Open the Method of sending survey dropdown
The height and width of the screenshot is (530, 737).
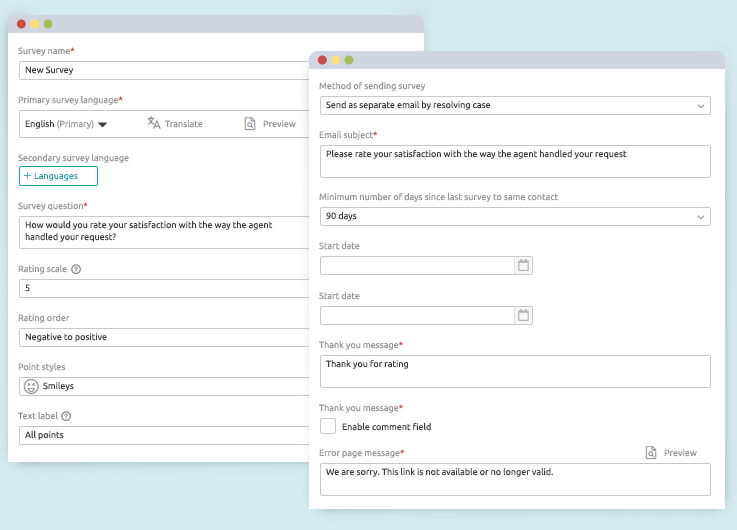click(515, 105)
